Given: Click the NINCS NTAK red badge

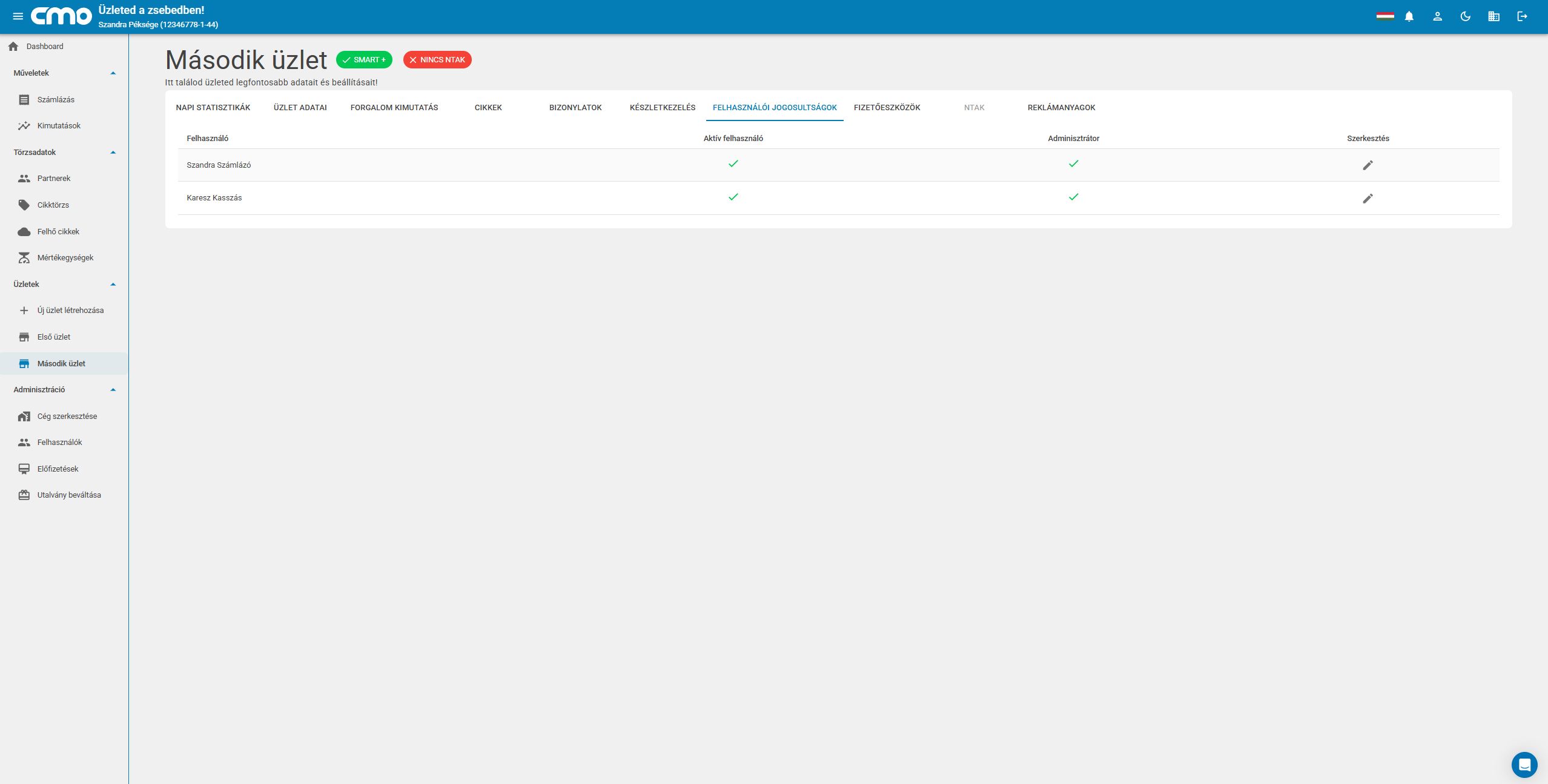Looking at the screenshot, I should pyautogui.click(x=437, y=60).
